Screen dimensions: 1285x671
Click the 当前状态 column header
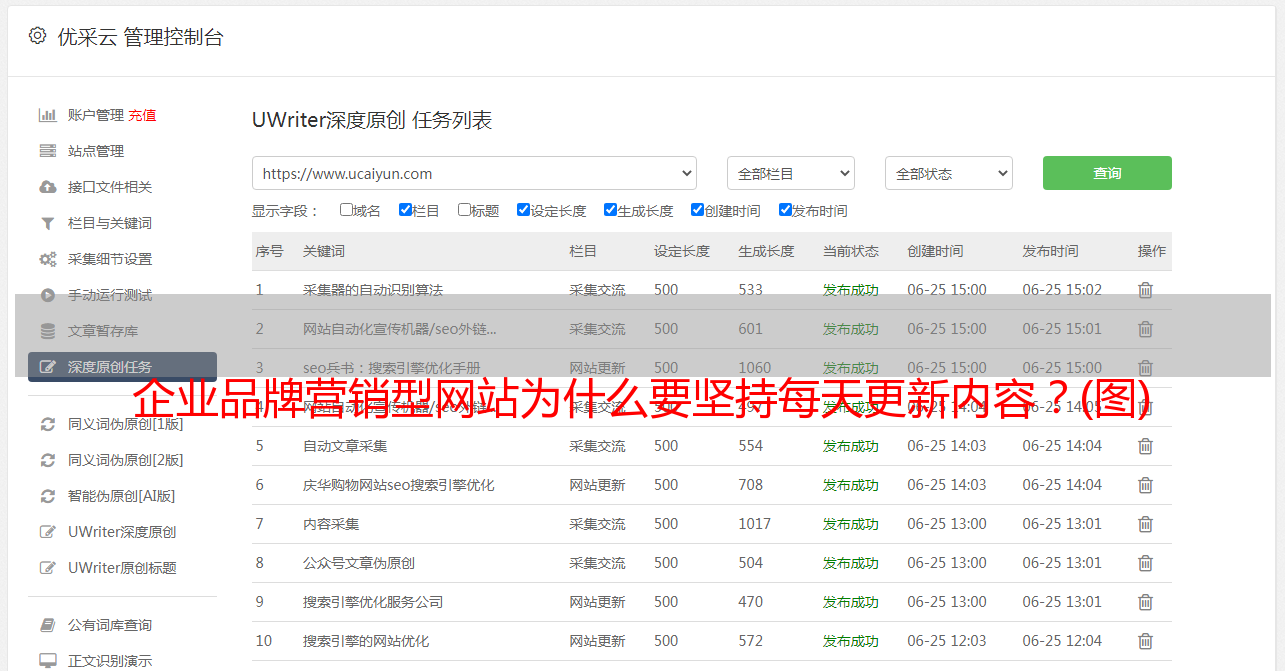[851, 251]
